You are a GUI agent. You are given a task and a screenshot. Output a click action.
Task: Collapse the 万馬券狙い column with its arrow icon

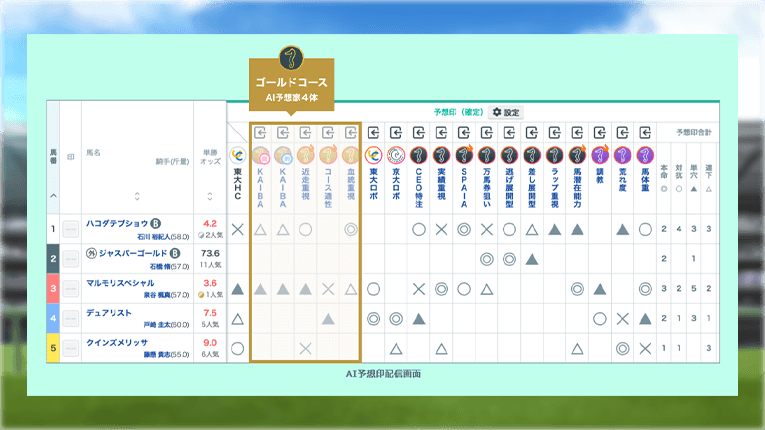coord(486,132)
